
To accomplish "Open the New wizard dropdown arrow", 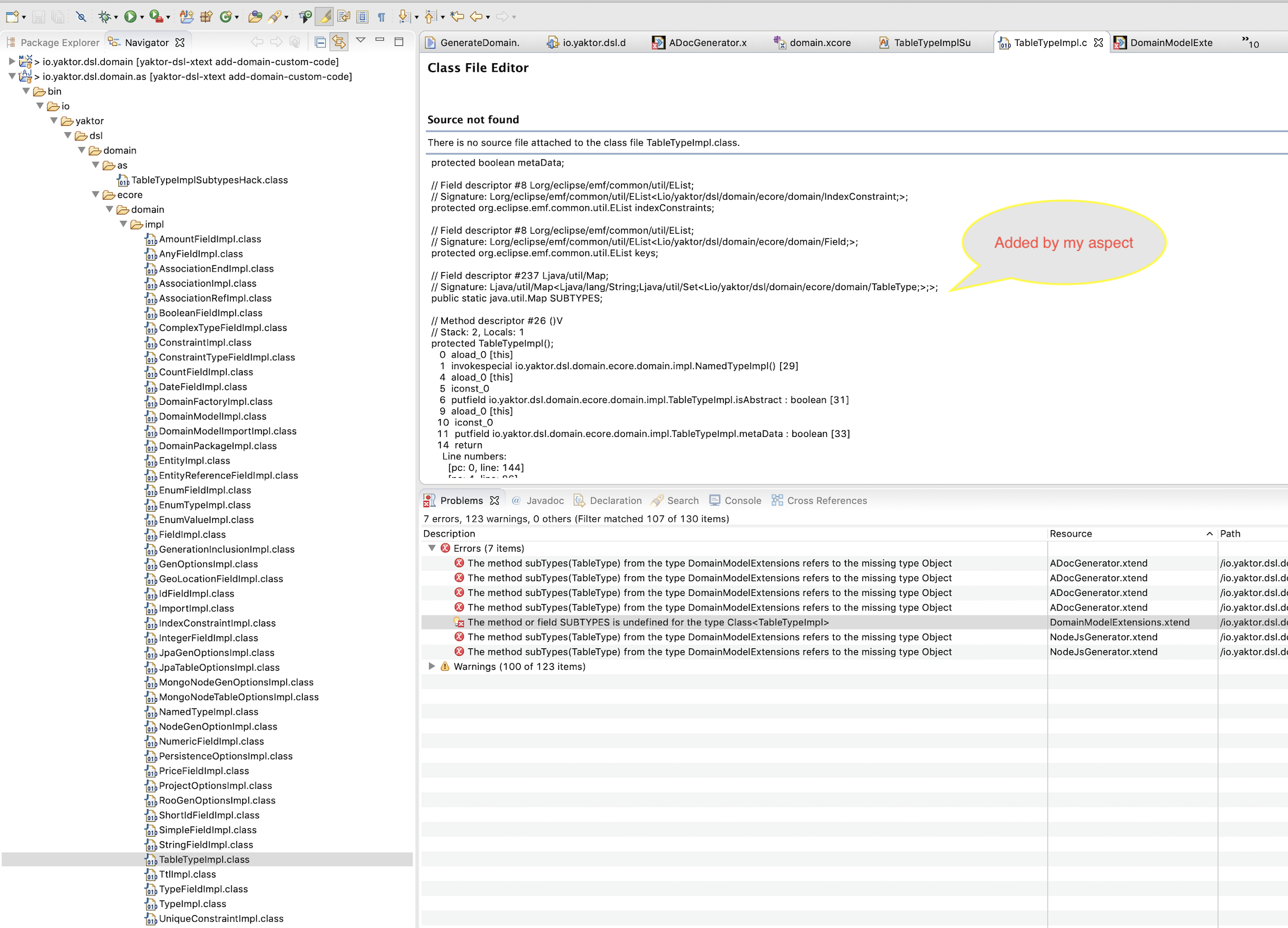I will click(x=24, y=17).
